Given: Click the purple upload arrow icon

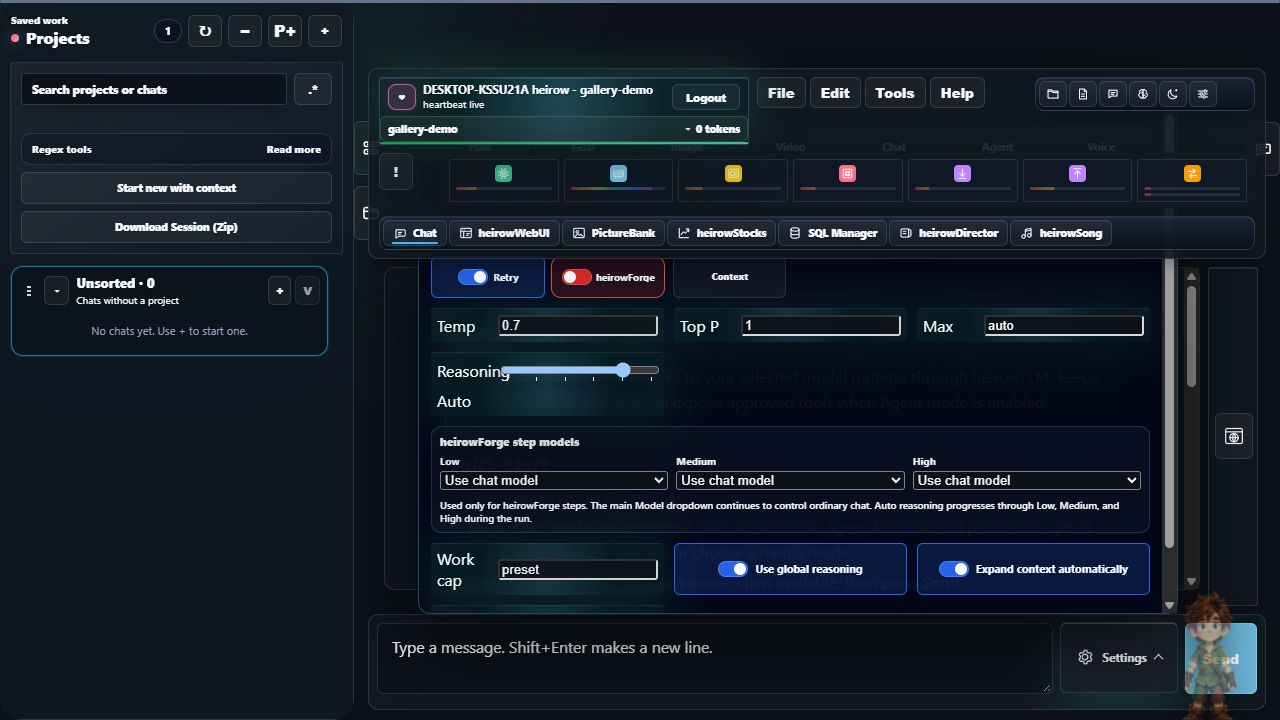Looking at the screenshot, I should pos(1077,173).
